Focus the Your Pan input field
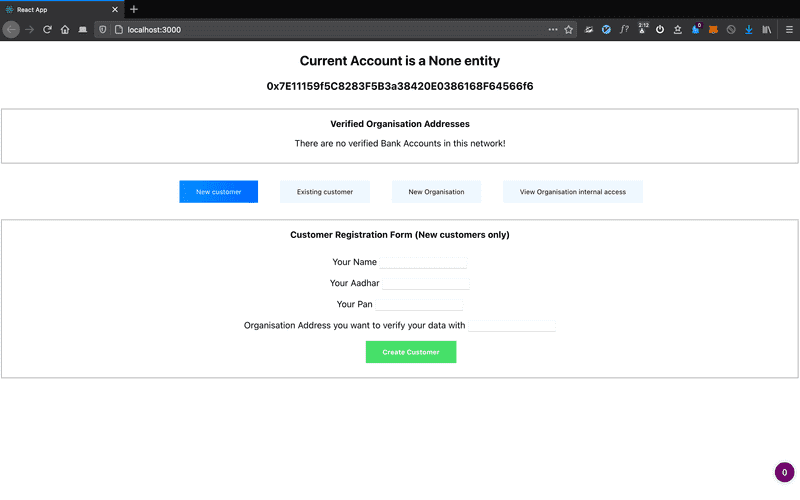 [419, 305]
